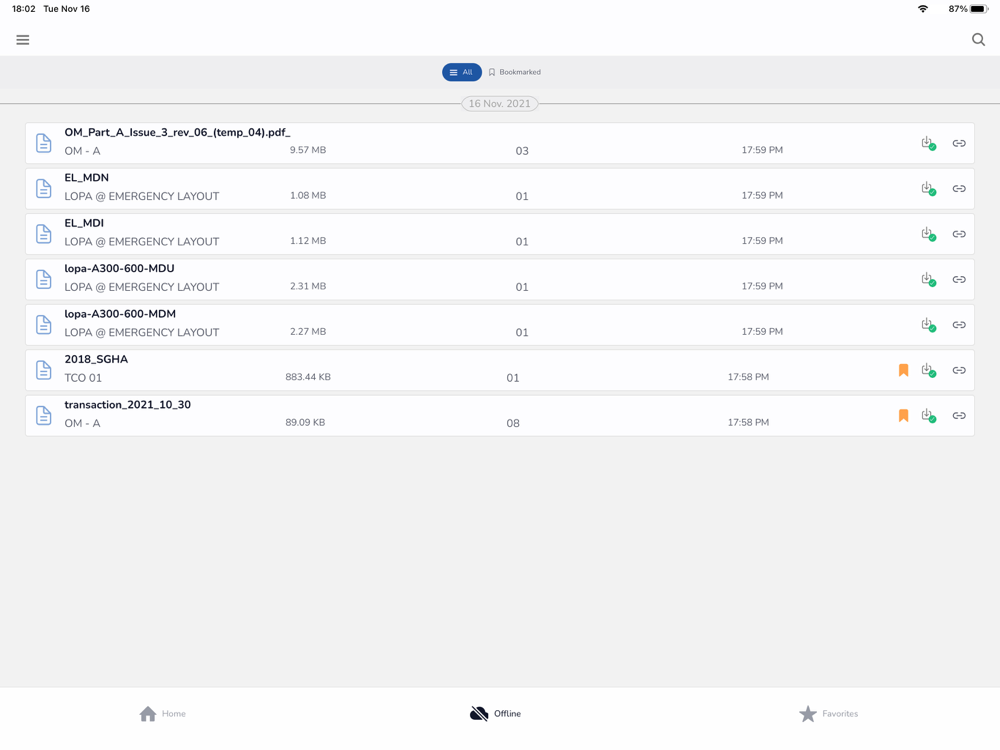Click the TCO 01 category label

coord(83,378)
